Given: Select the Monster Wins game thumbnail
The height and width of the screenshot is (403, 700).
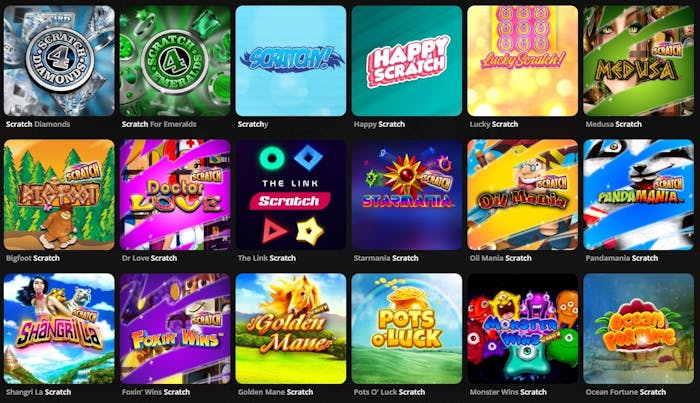Looking at the screenshot, I should tap(523, 328).
